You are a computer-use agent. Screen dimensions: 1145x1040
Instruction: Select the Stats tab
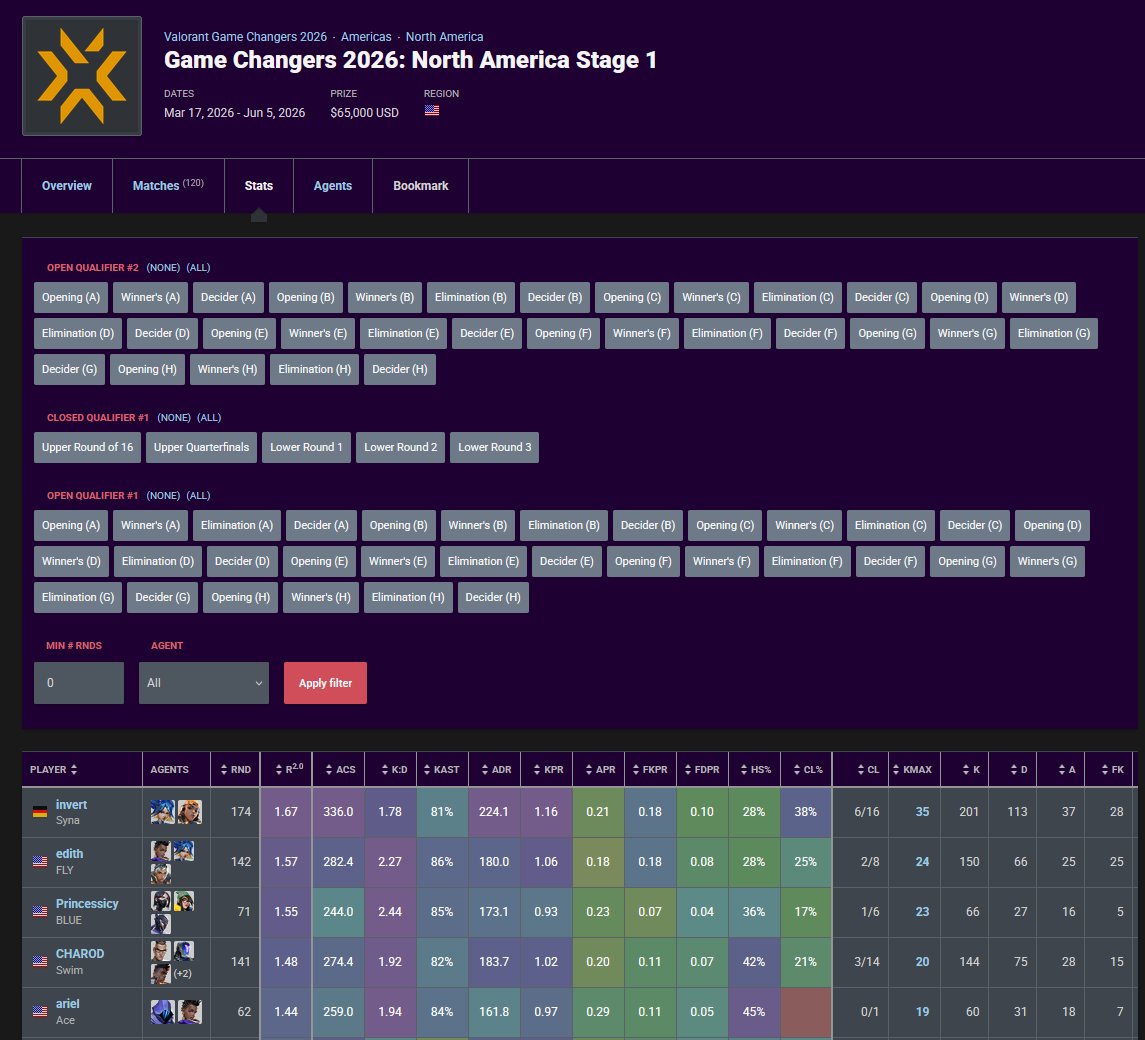tap(259, 186)
